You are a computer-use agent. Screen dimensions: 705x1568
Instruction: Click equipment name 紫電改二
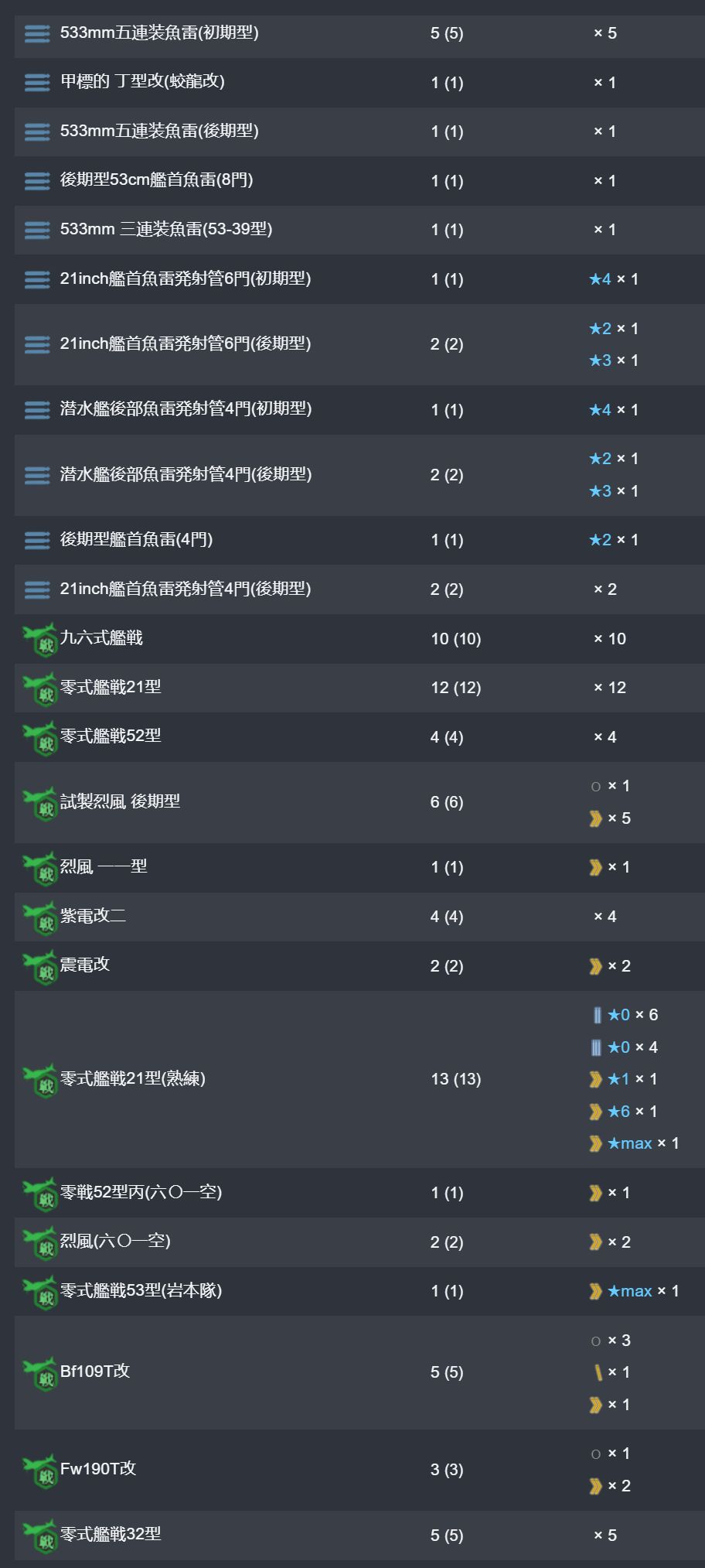pyautogui.click(x=93, y=916)
